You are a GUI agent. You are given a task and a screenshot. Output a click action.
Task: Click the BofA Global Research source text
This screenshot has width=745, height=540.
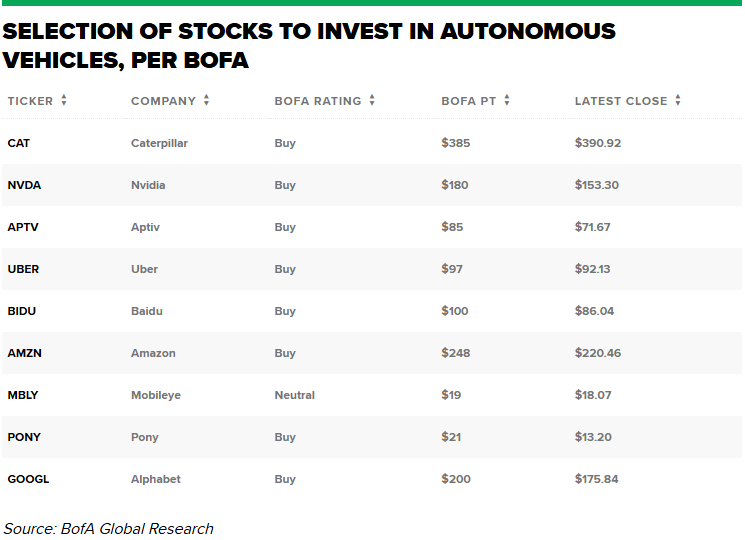(x=108, y=528)
